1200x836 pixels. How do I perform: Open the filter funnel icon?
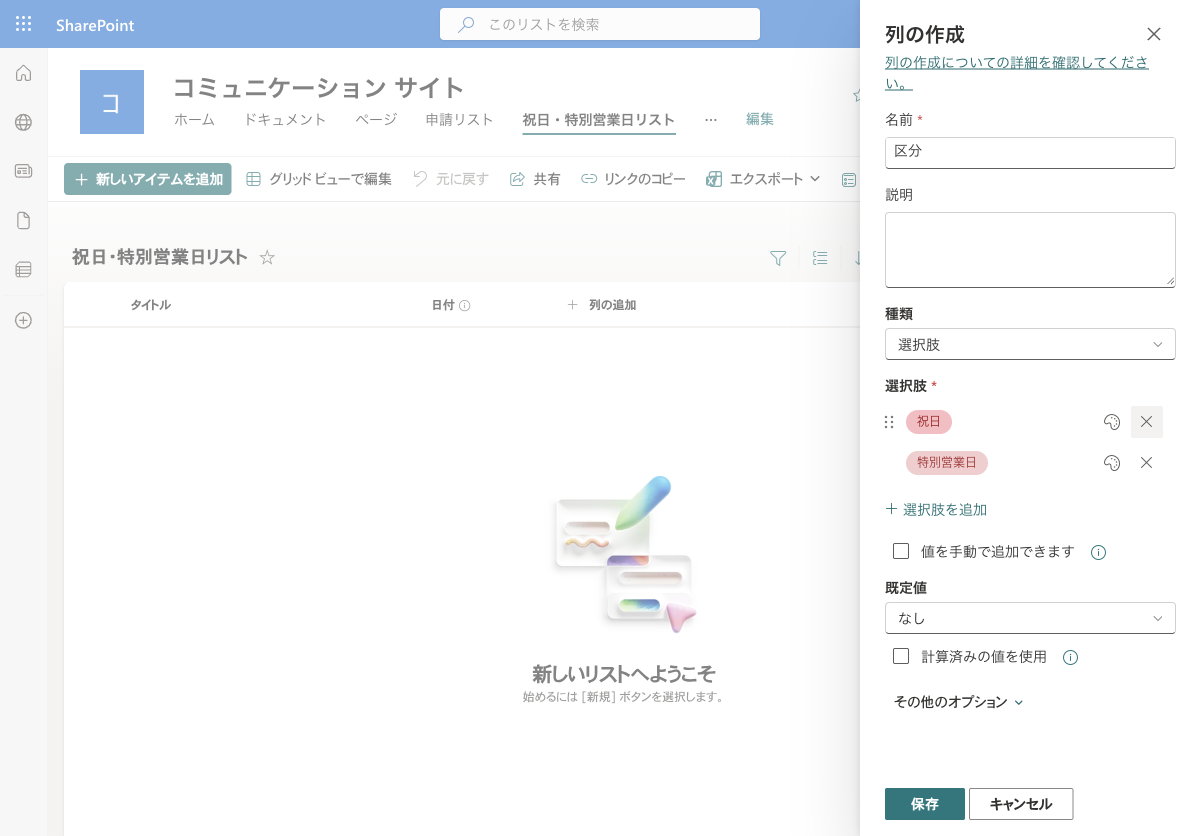pyautogui.click(x=778, y=258)
